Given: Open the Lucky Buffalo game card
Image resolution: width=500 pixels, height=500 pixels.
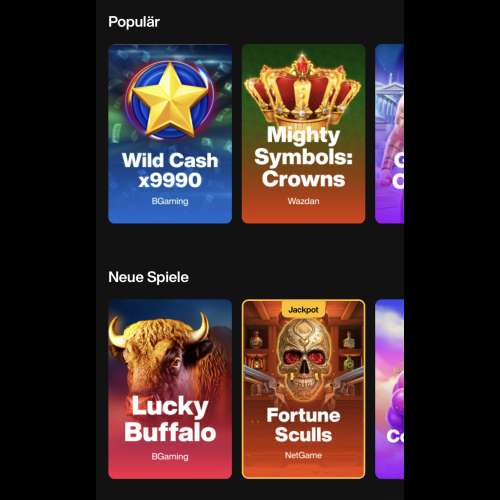Looking at the screenshot, I should (x=170, y=389).
